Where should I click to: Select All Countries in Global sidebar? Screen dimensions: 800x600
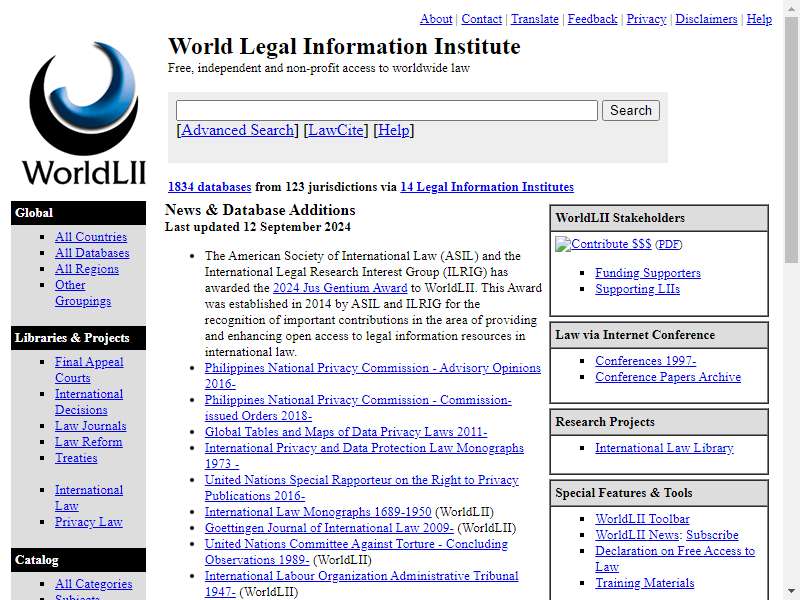pyautogui.click(x=91, y=237)
